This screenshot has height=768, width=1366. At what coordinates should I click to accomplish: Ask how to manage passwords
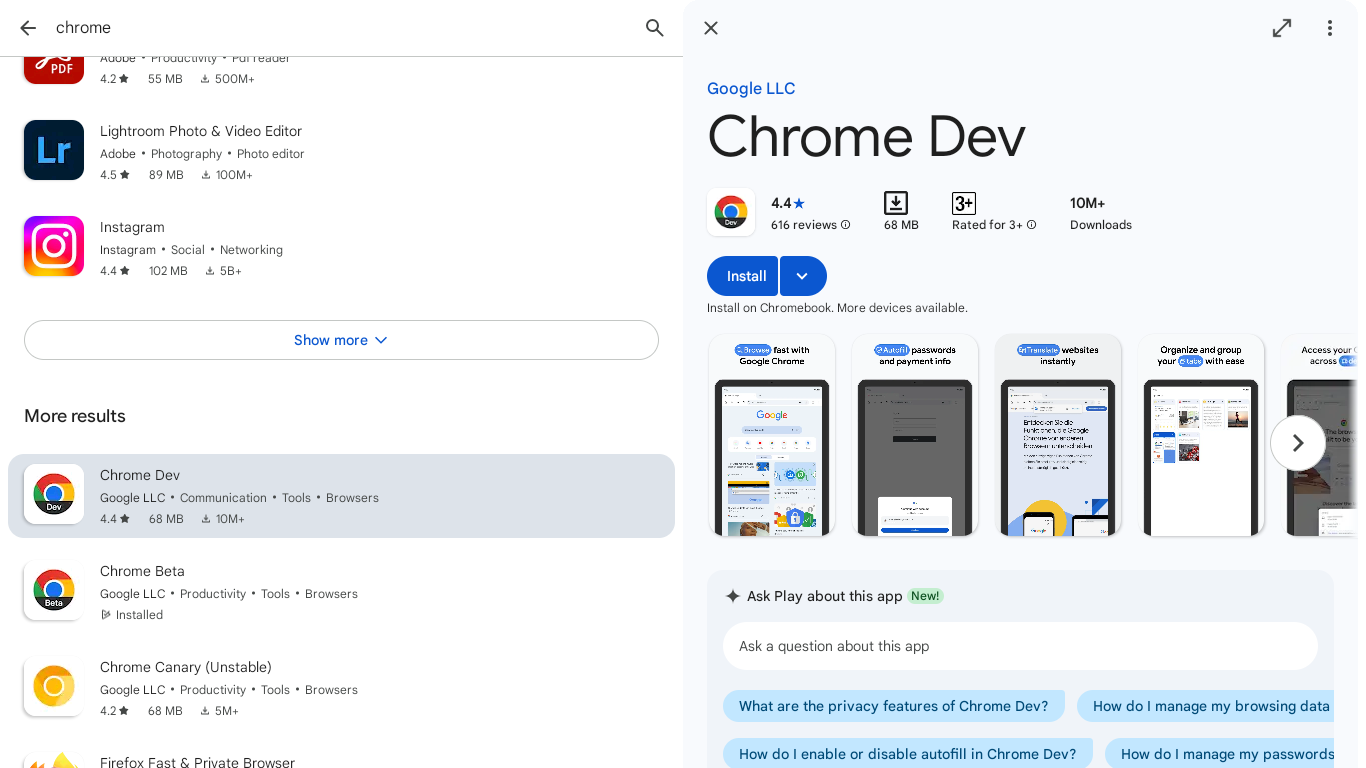[1220, 754]
